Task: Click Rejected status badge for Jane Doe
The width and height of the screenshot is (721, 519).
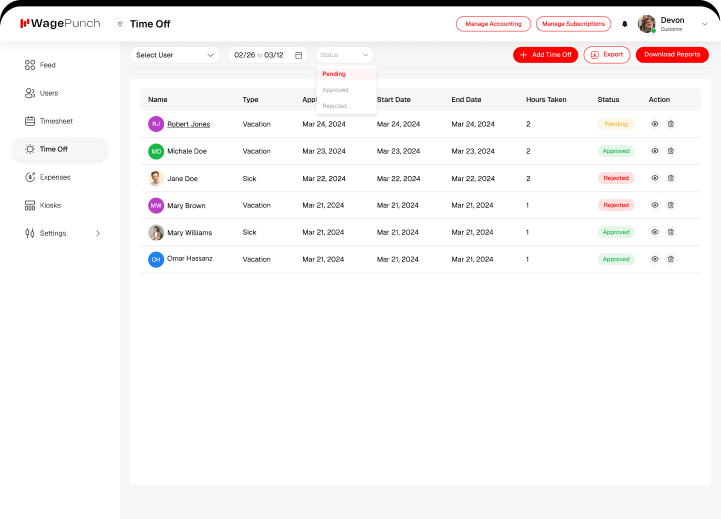Action: tap(615, 178)
